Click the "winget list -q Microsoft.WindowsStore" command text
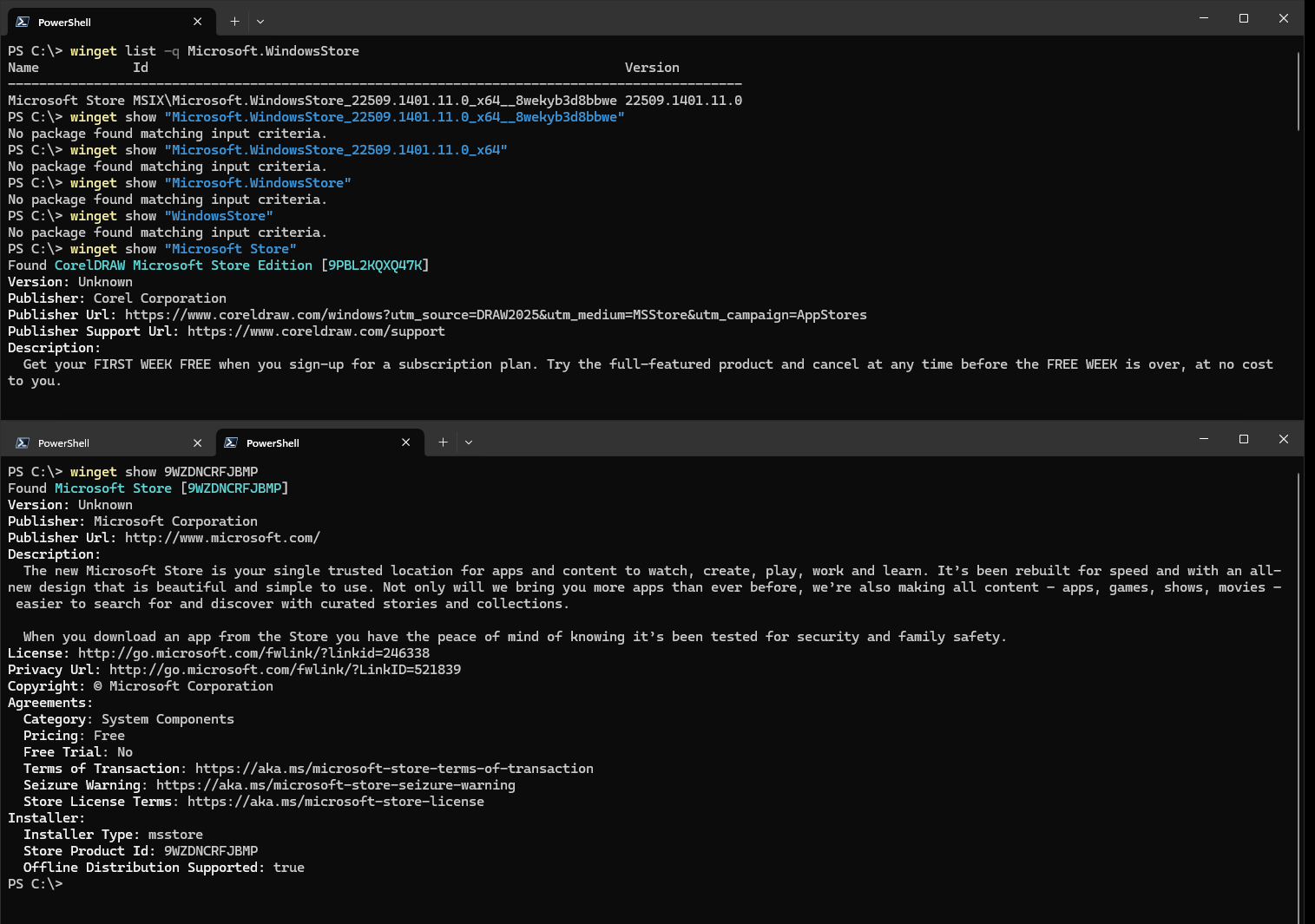The image size is (1315, 924). (214, 51)
